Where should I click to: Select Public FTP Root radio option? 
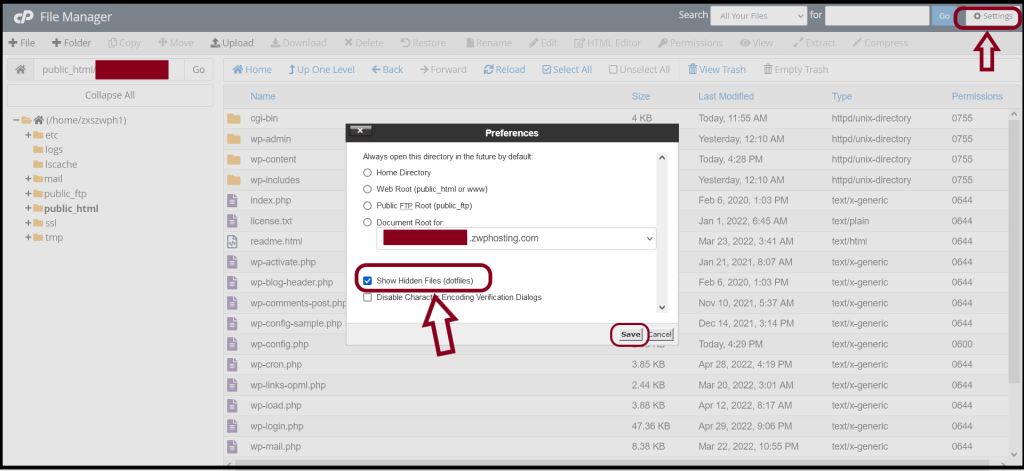368,206
